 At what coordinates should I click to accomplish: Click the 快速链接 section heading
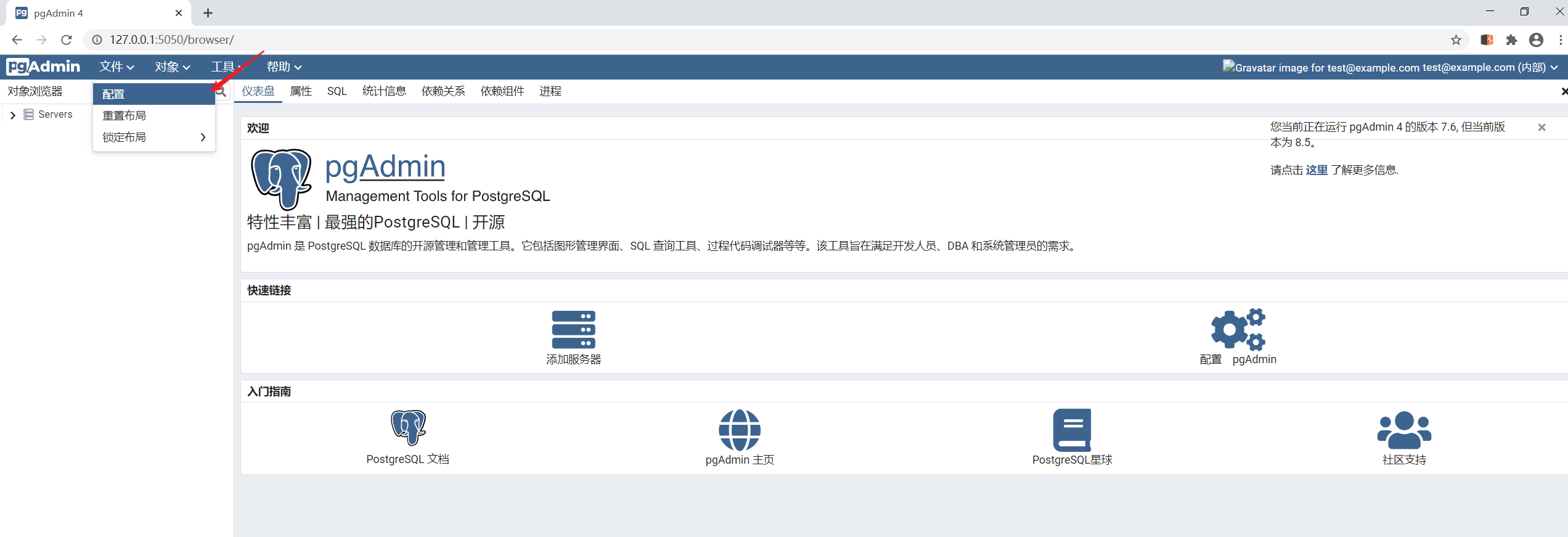click(x=269, y=290)
